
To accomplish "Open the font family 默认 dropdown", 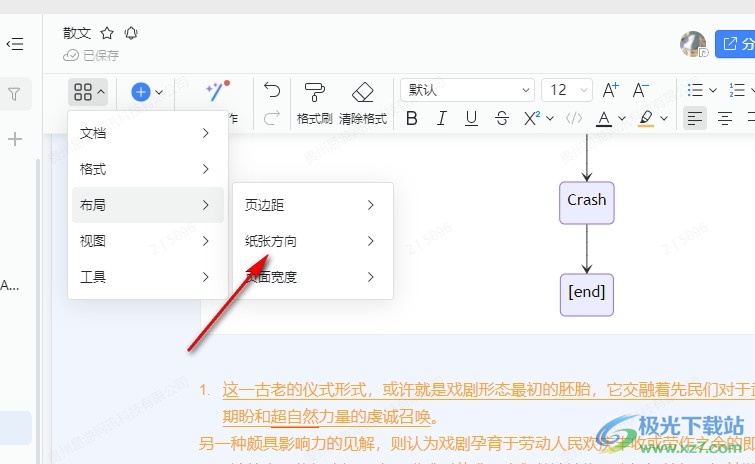I will click(x=467, y=90).
